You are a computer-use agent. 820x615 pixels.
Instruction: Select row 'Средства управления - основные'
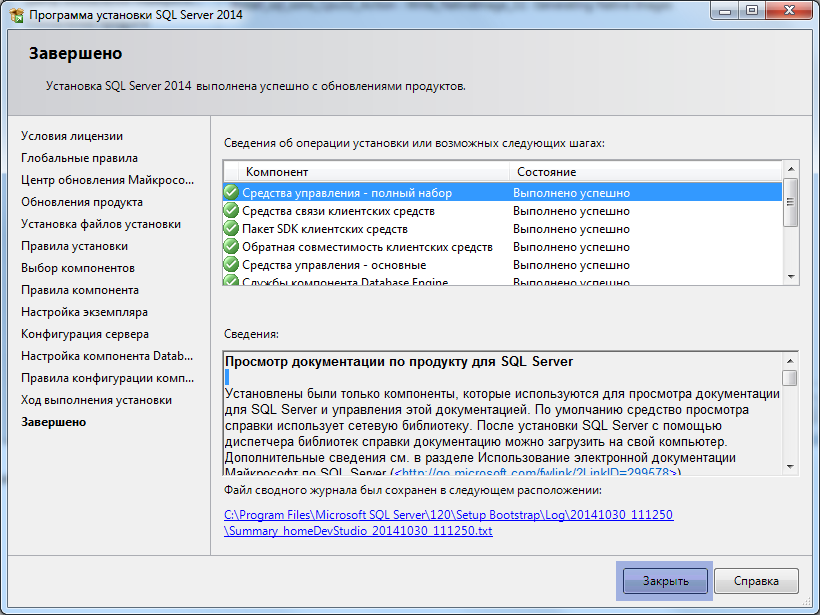503,265
